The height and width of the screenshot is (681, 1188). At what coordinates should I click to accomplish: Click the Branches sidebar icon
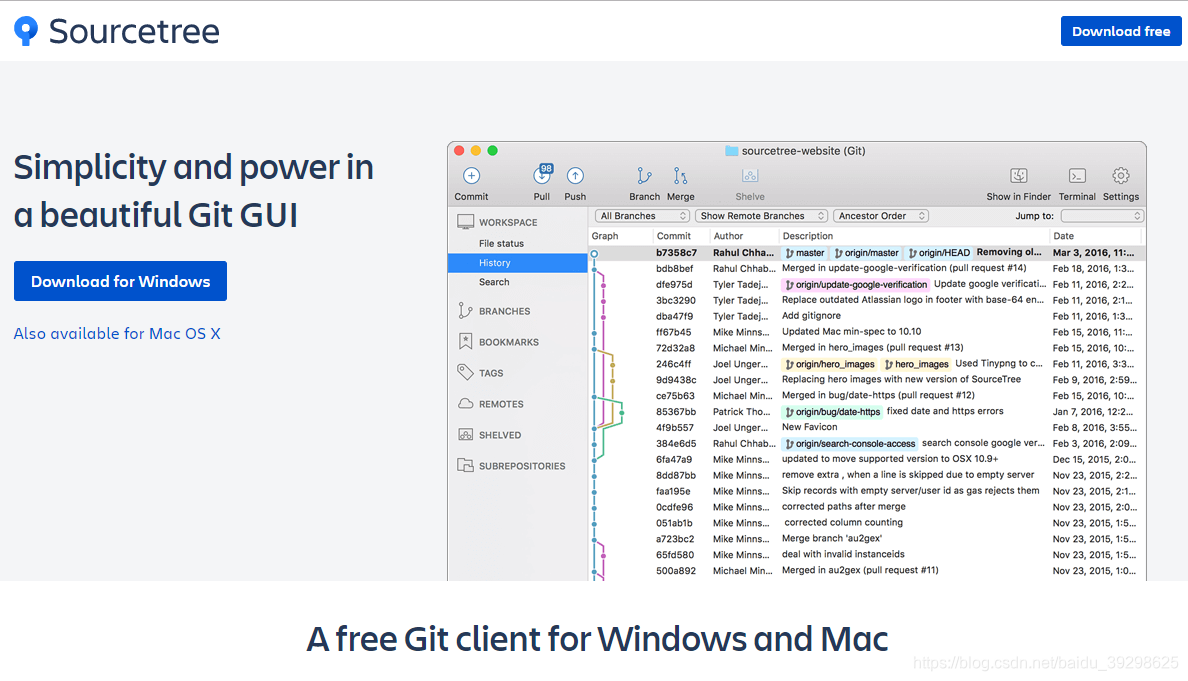point(465,311)
